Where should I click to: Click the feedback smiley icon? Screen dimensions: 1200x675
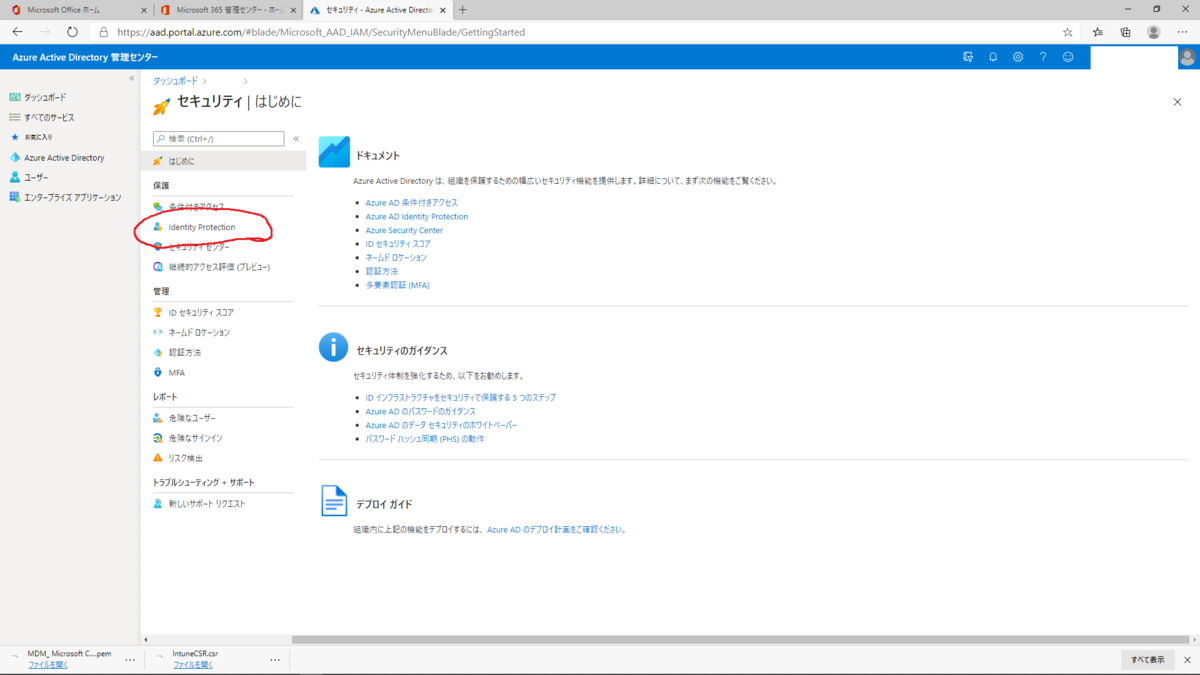(x=1068, y=57)
